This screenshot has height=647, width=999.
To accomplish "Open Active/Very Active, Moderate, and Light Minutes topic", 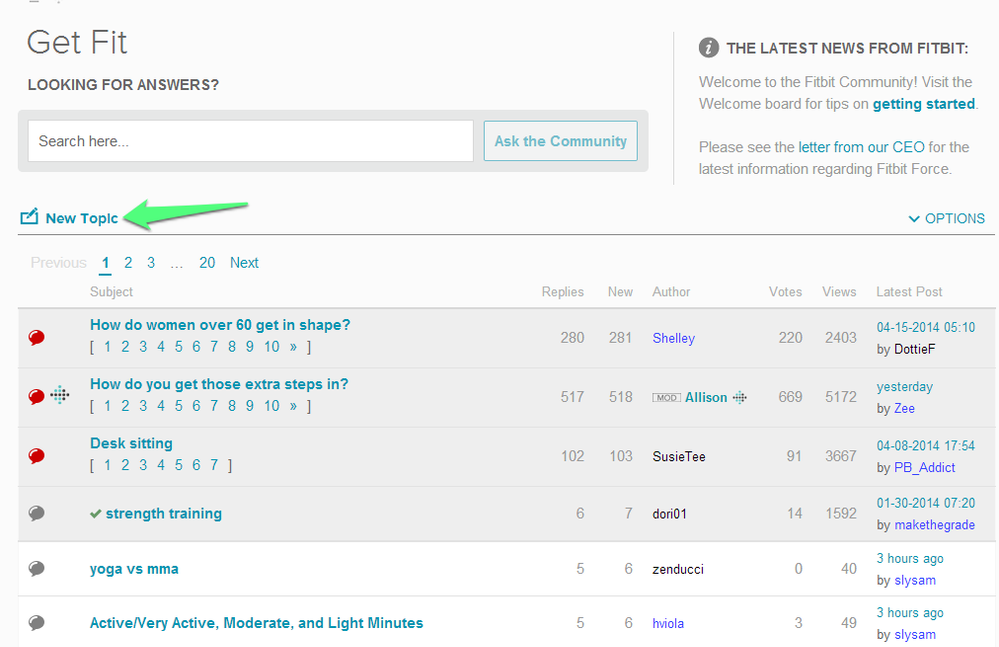I will click(x=256, y=623).
